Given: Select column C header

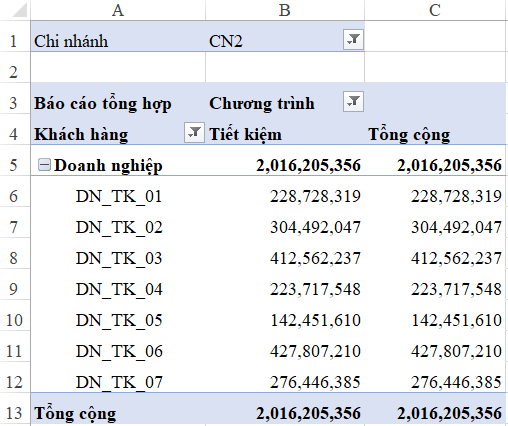Looking at the screenshot, I should pyautogui.click(x=435, y=10).
